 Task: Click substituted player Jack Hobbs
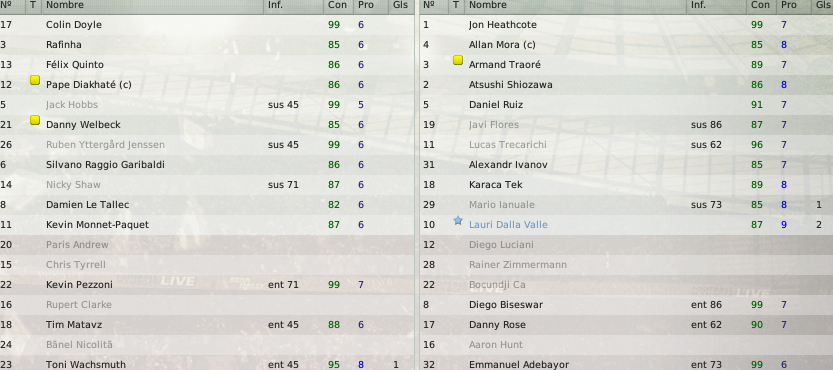pos(72,105)
